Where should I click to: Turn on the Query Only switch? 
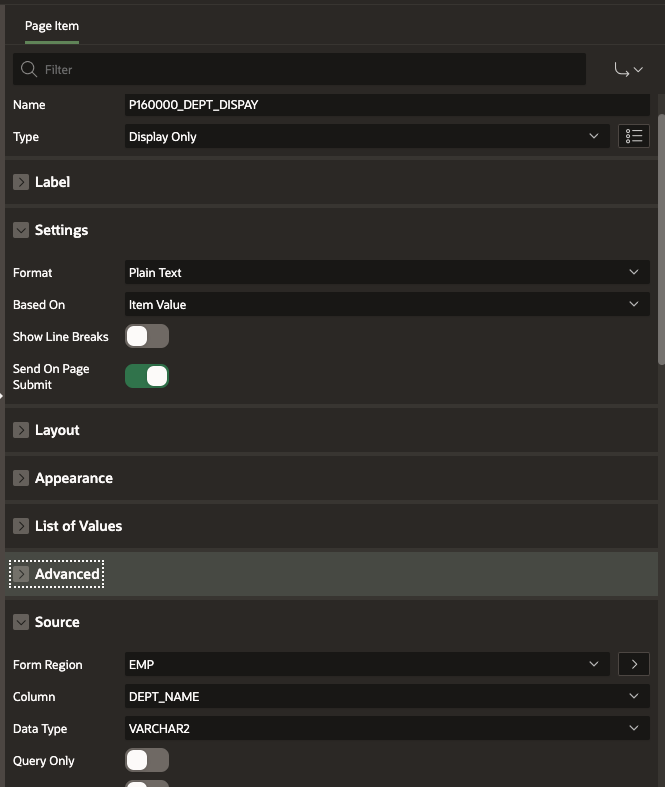click(x=147, y=760)
